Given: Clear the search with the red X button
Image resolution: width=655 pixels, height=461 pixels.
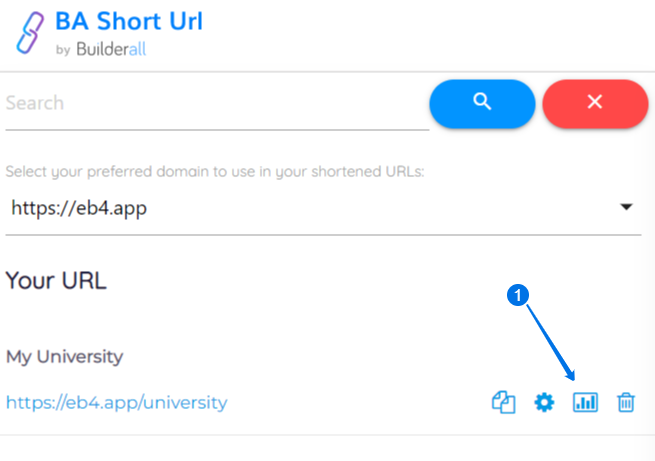Looking at the screenshot, I should click(595, 104).
